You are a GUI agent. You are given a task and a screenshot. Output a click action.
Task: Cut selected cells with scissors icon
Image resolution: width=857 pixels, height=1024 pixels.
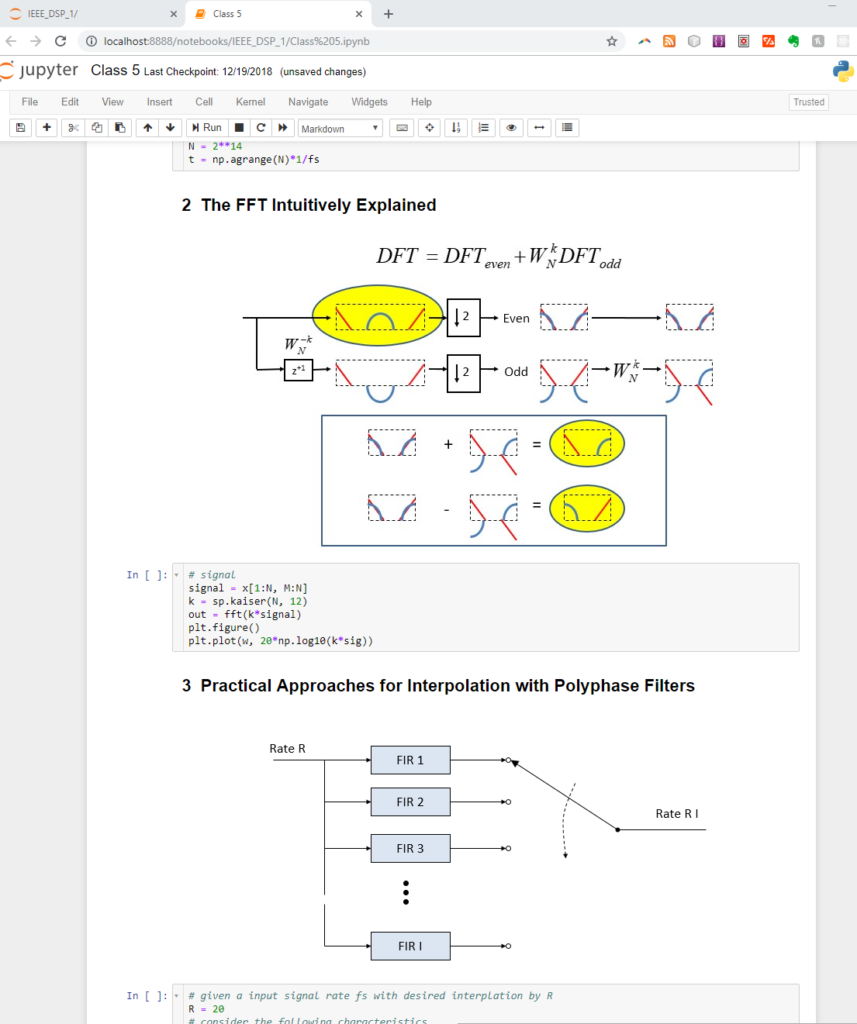pyautogui.click(x=73, y=128)
